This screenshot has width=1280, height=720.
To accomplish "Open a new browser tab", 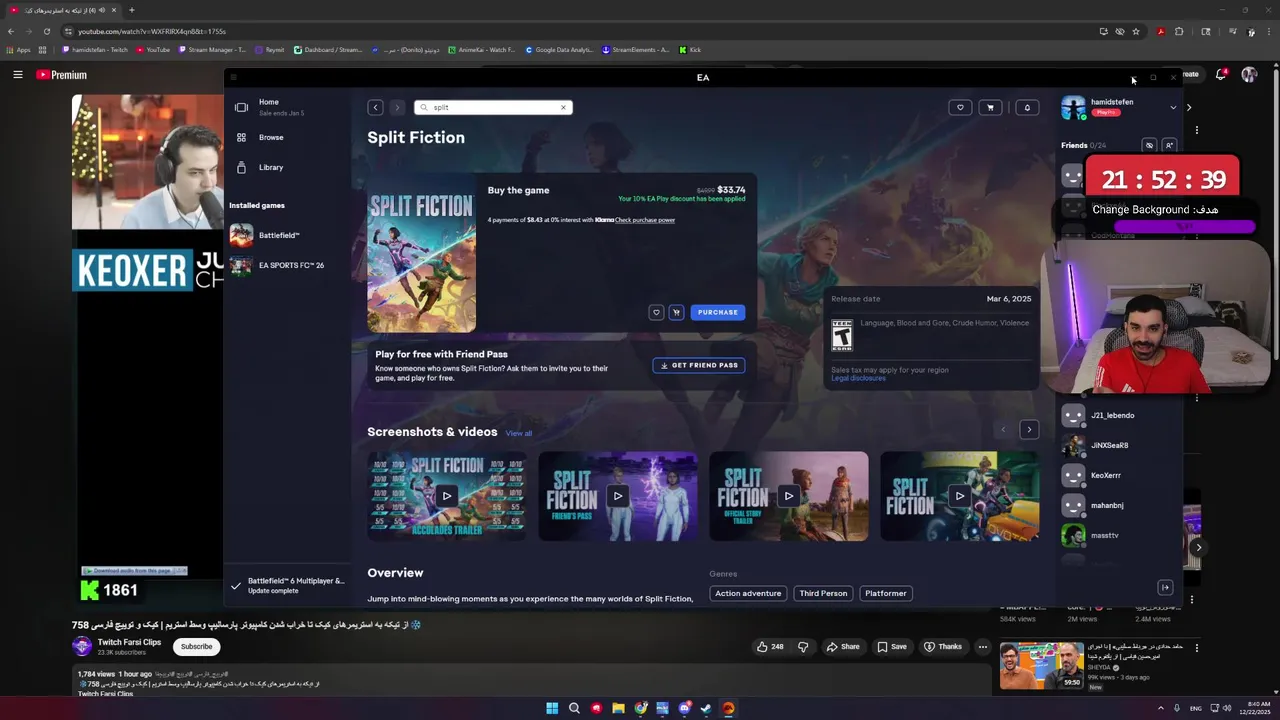I will 131,10.
